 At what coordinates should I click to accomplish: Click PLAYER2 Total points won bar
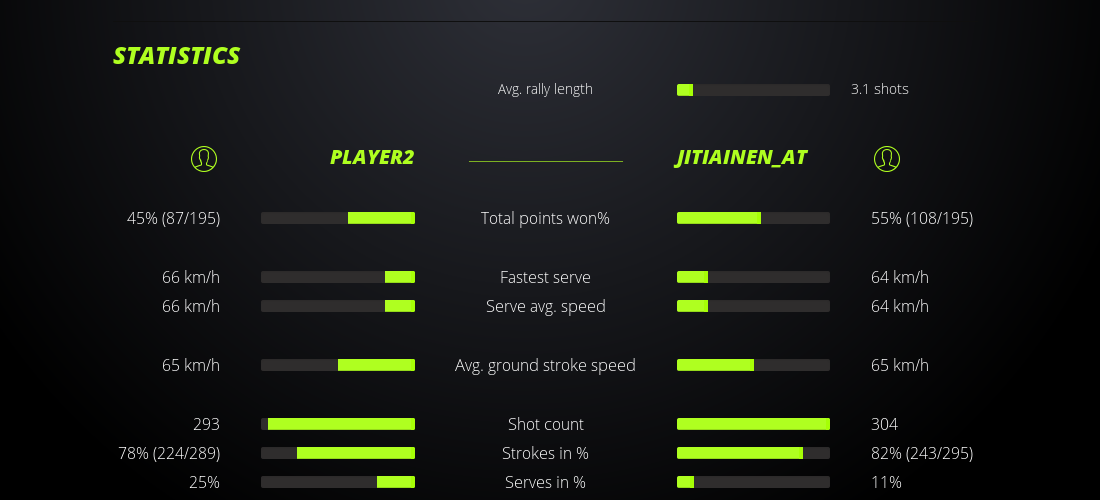coord(338,218)
